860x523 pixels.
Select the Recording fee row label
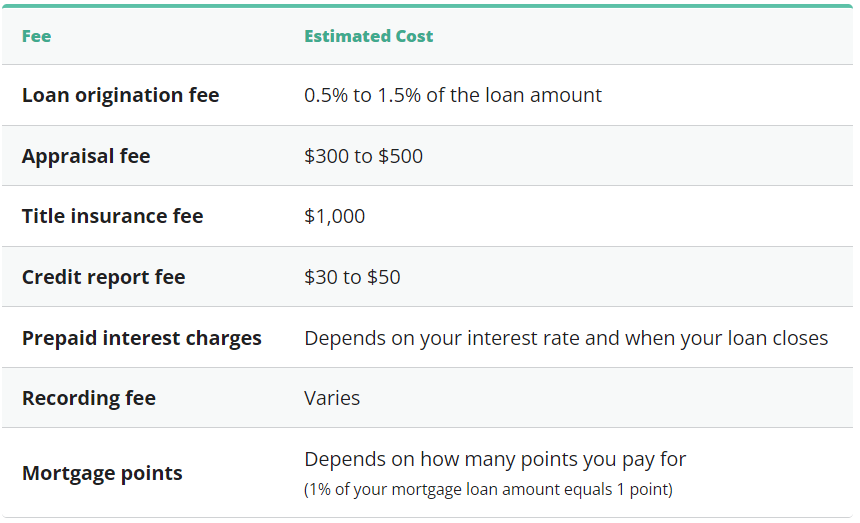point(89,399)
